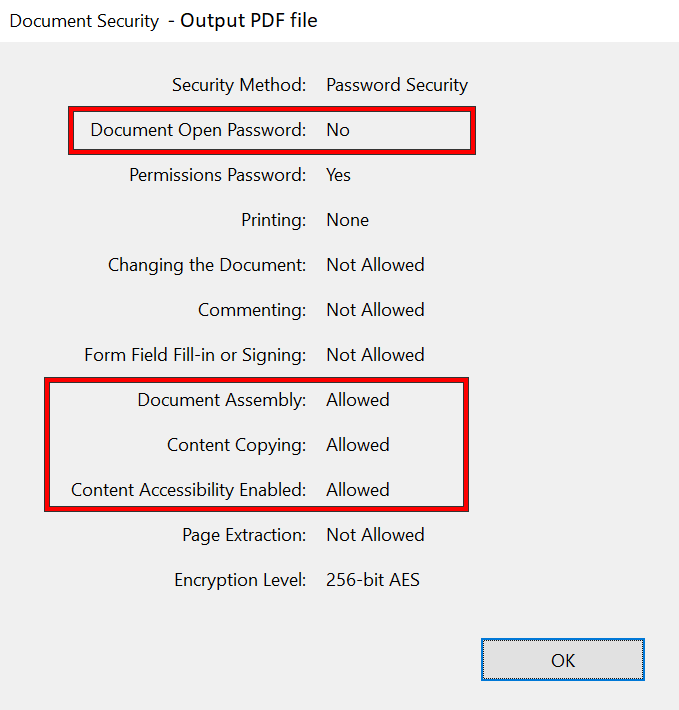Click the Permissions Password label

(217, 175)
